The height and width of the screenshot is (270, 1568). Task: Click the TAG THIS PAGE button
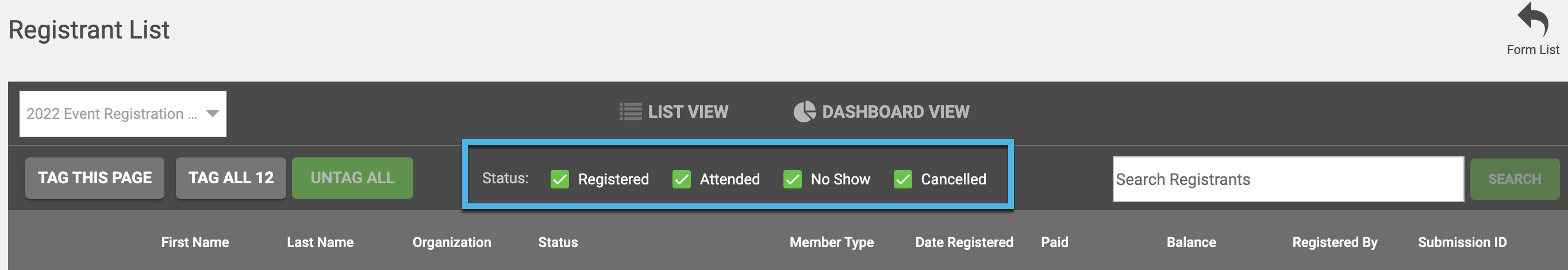[95, 178]
